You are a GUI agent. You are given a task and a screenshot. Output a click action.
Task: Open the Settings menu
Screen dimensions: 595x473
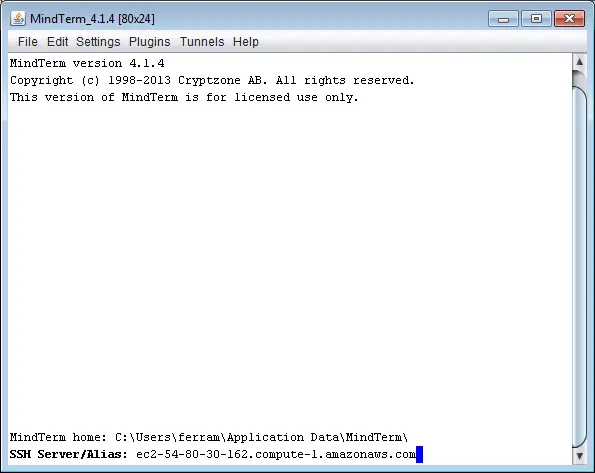[98, 42]
